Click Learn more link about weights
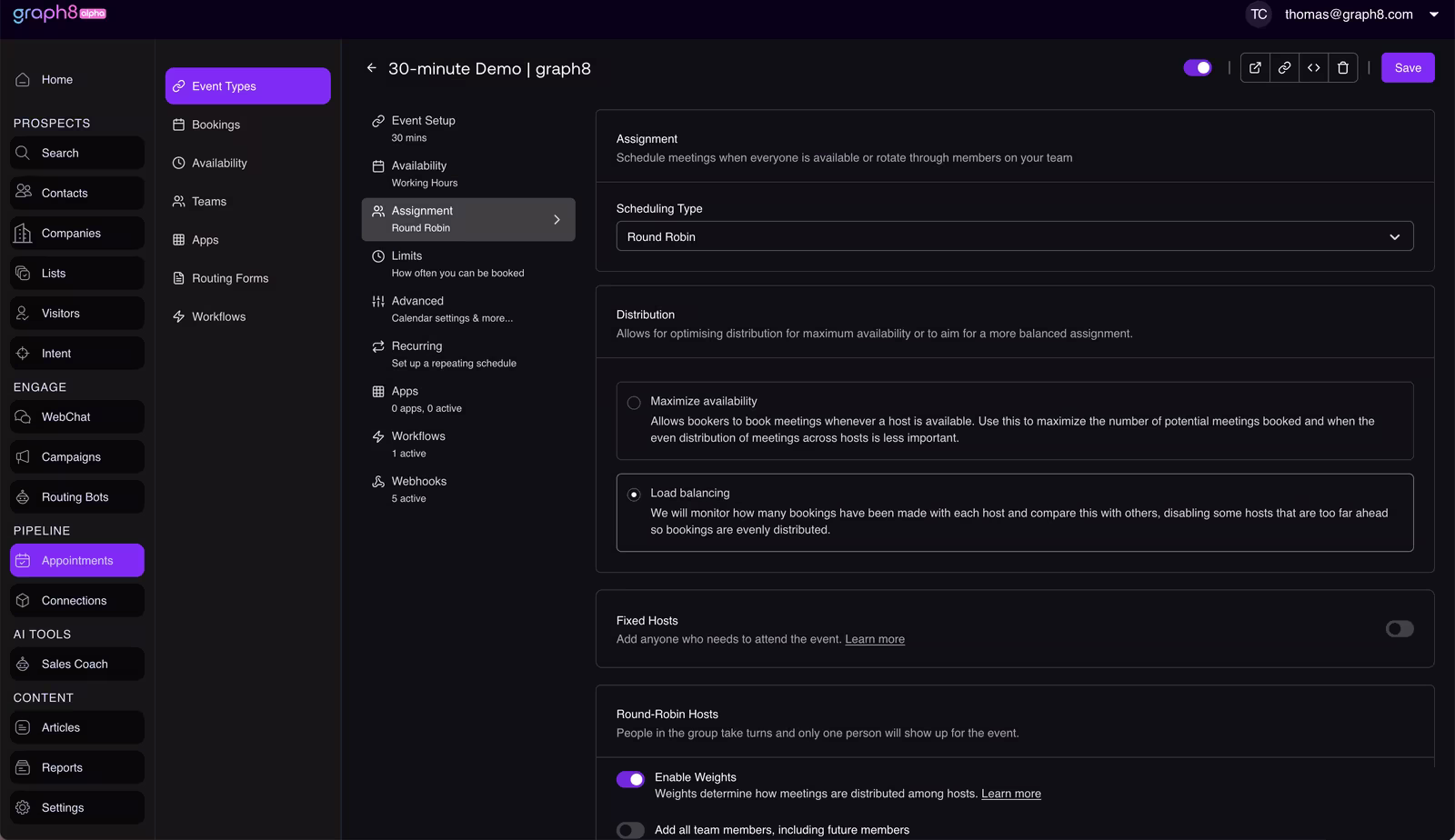The width and height of the screenshot is (1455, 840). coord(1011,794)
